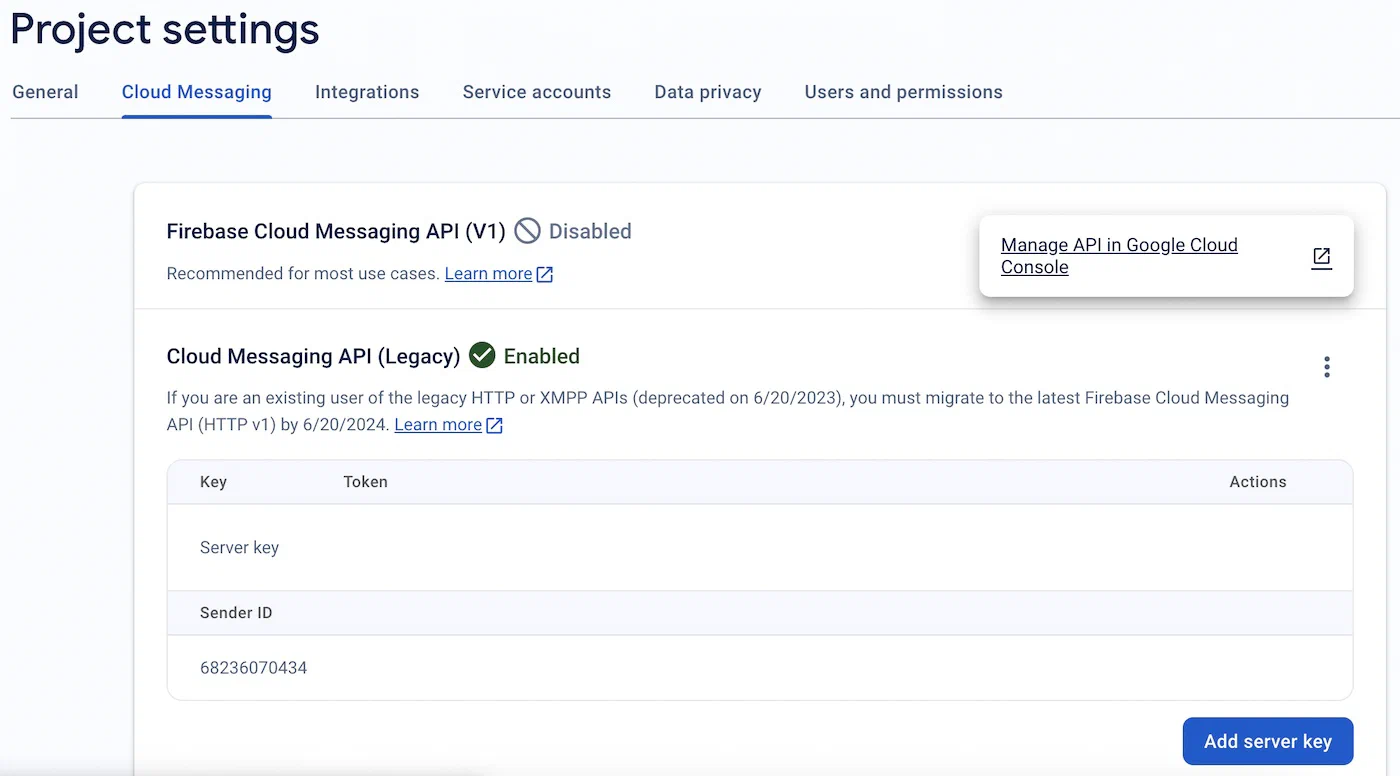1400x776 pixels.
Task: Switch to the General tab
Action: coord(45,92)
